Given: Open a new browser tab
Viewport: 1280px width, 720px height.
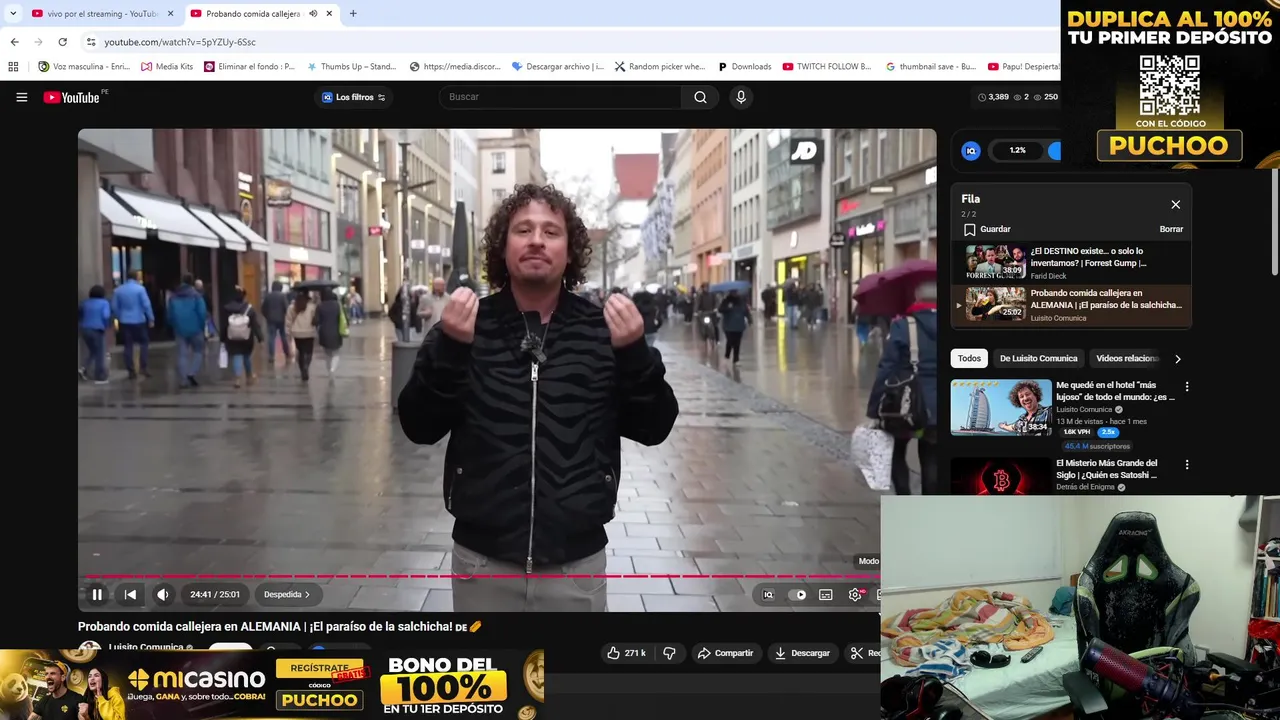Looking at the screenshot, I should 353,14.
